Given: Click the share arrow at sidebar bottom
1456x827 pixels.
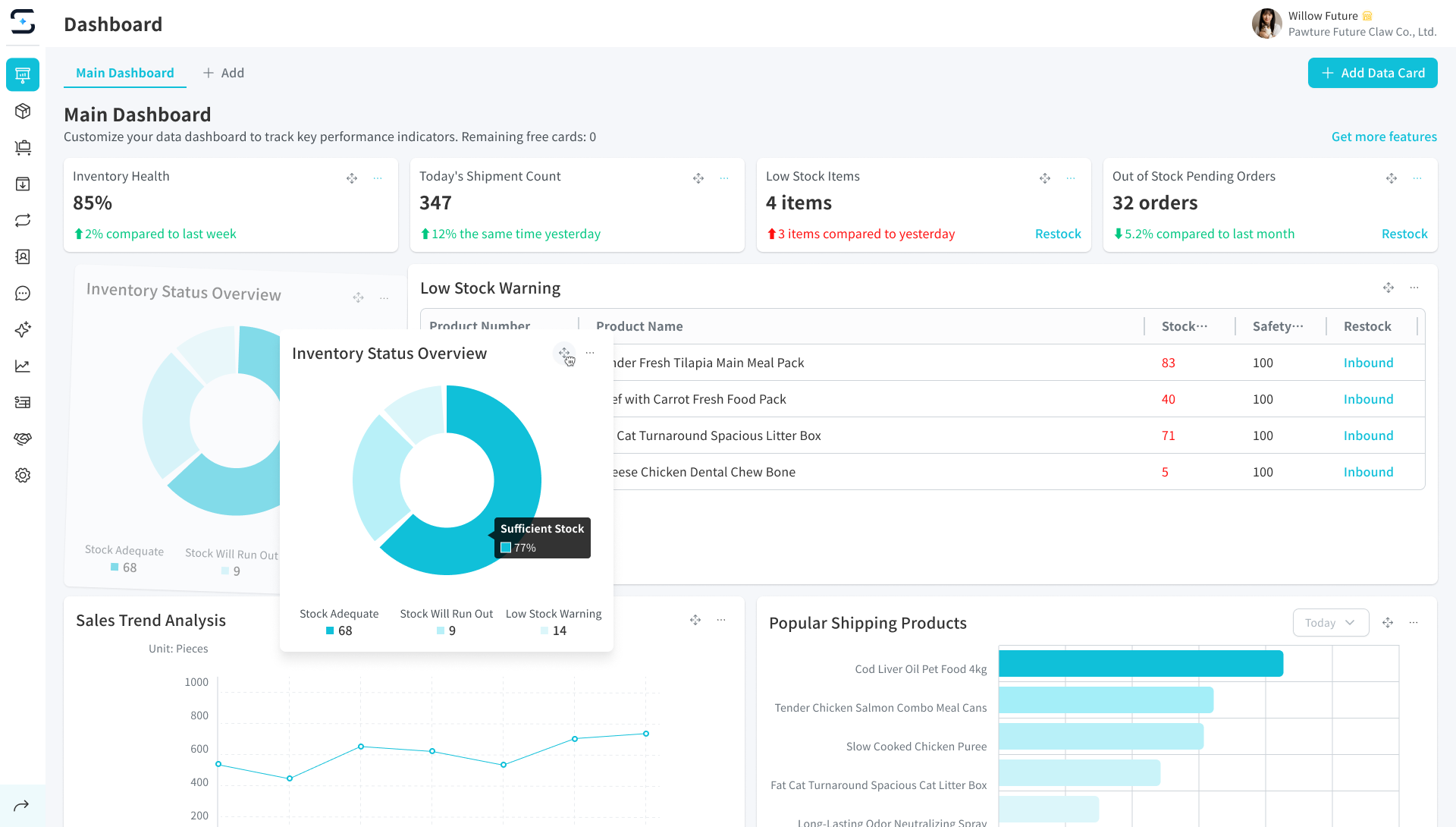Looking at the screenshot, I should click(x=21, y=806).
